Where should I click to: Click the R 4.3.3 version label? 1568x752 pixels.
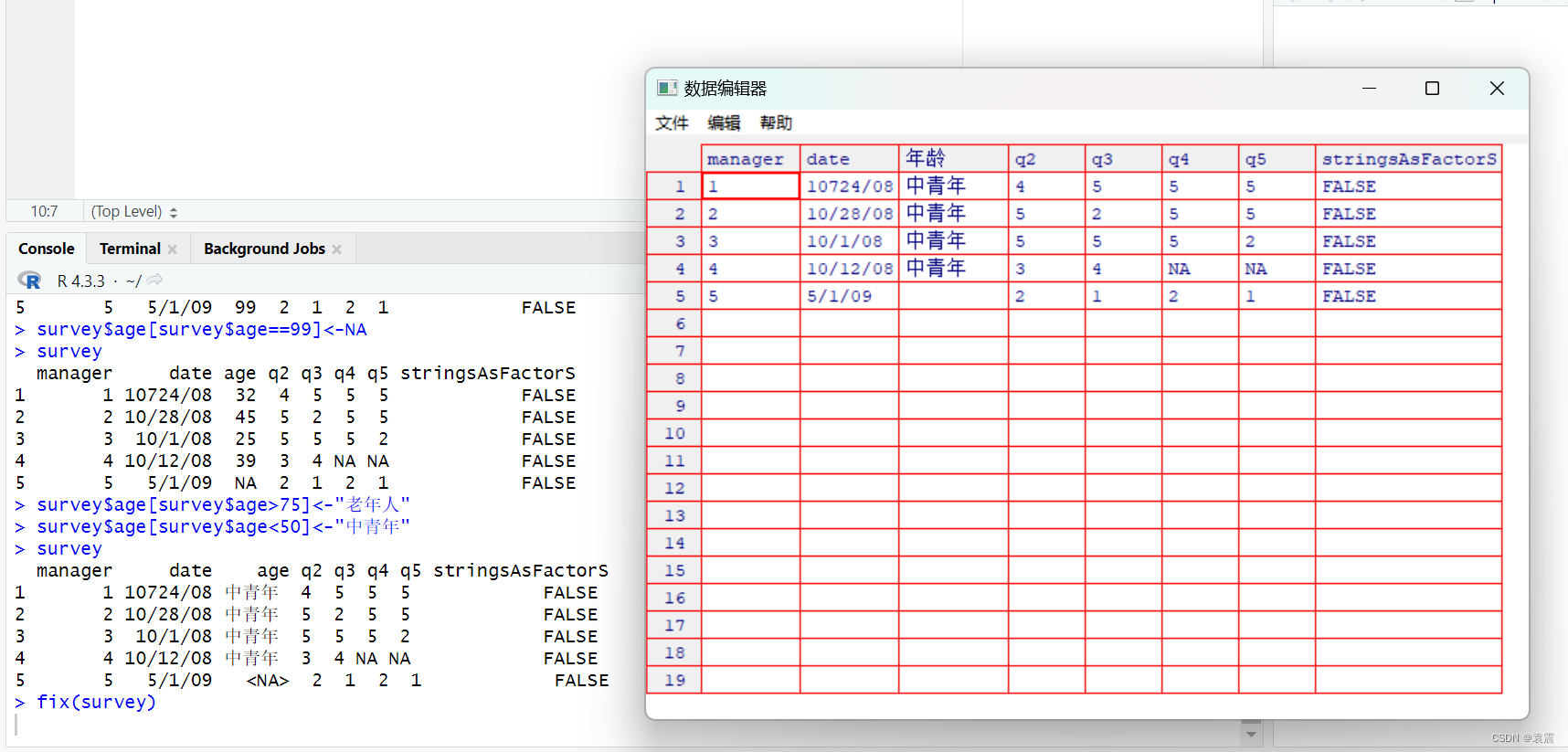pos(81,281)
